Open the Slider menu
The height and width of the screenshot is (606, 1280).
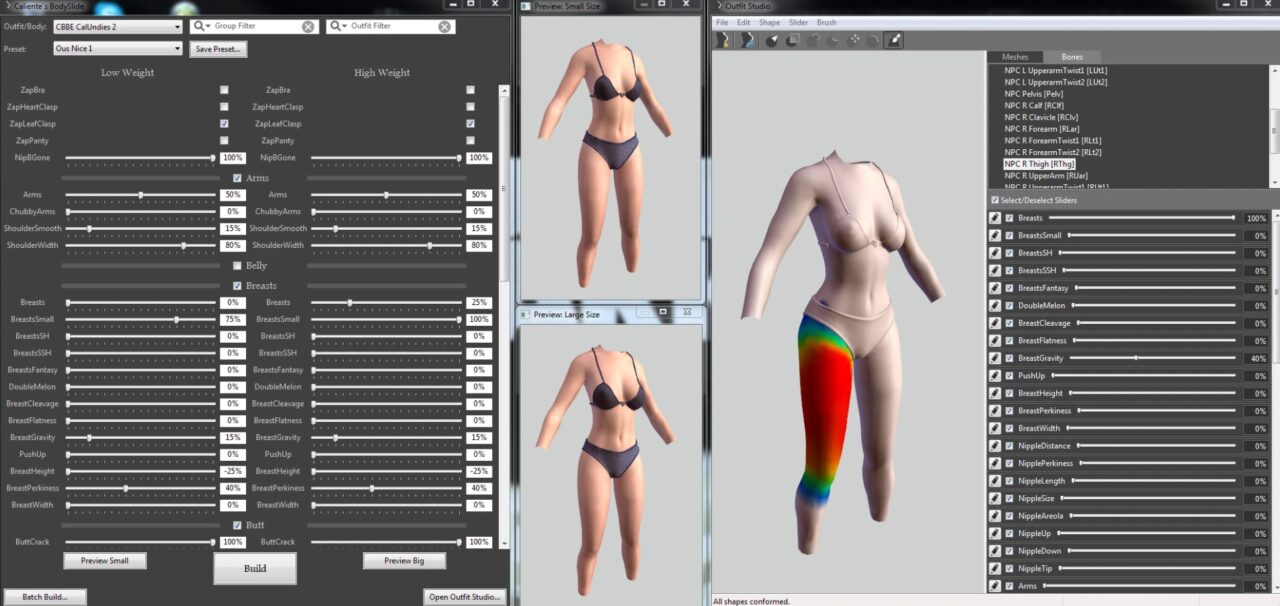(x=798, y=22)
